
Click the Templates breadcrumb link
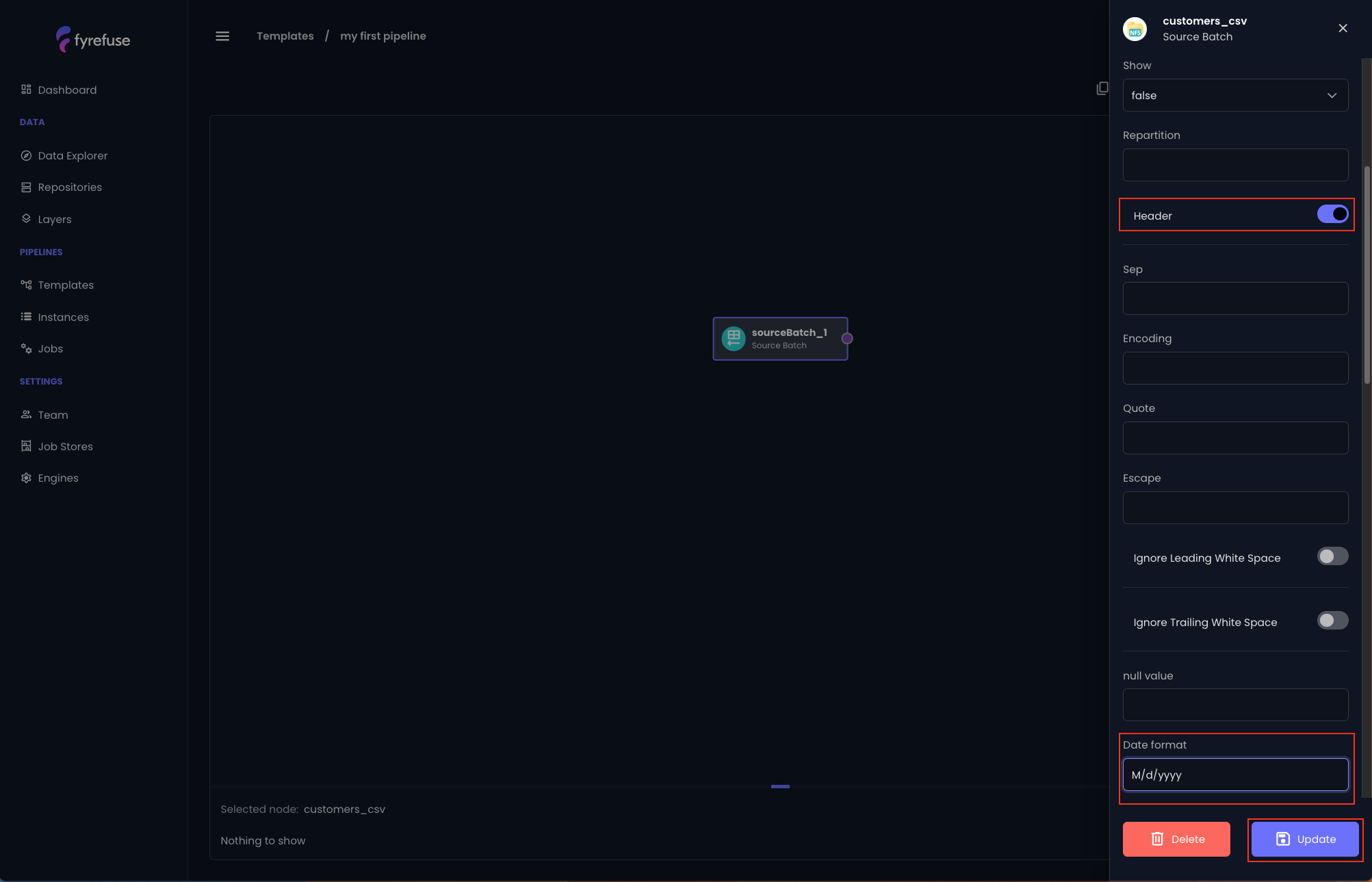285,36
